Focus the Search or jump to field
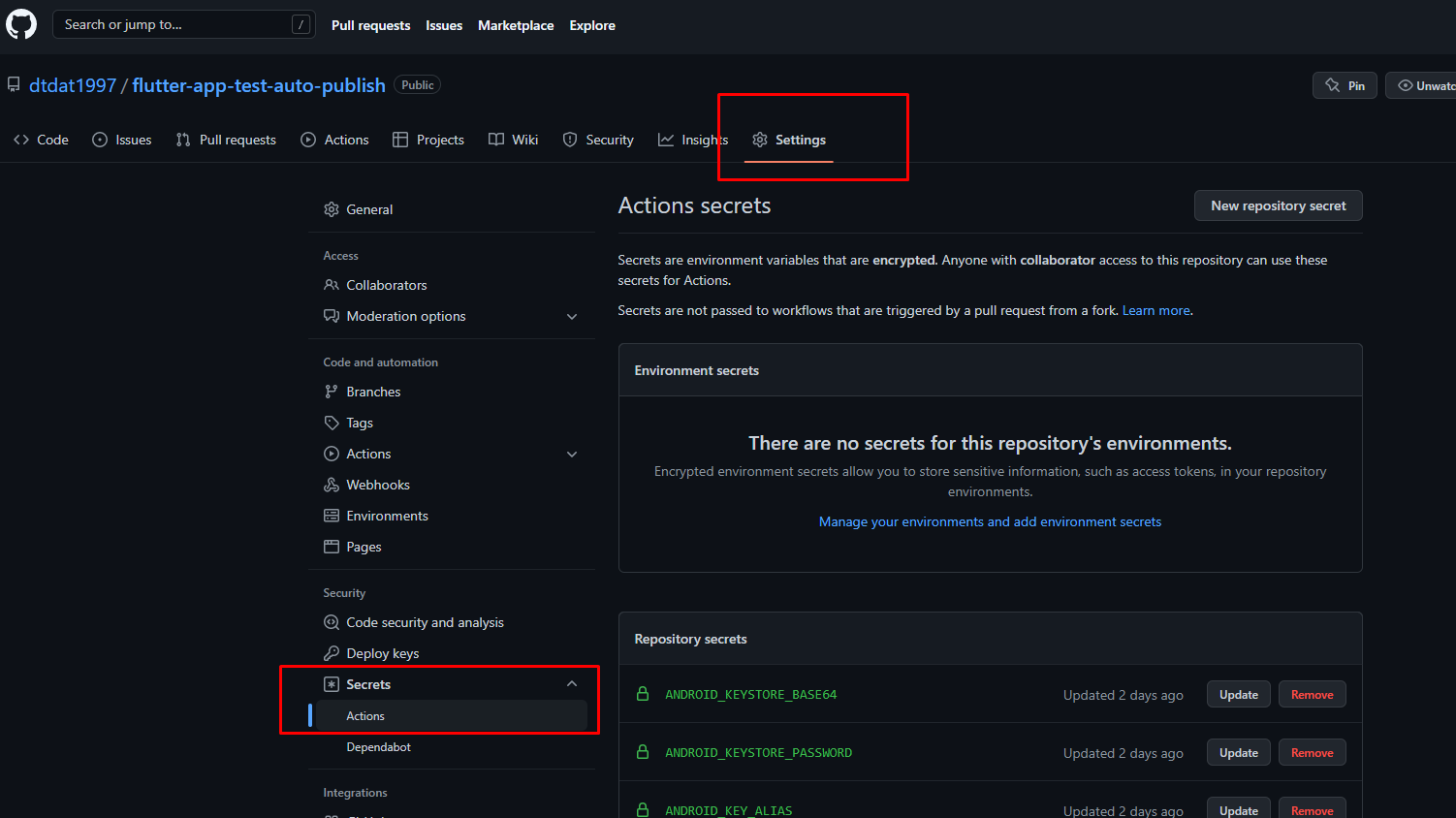The image size is (1456, 818). click(174, 24)
